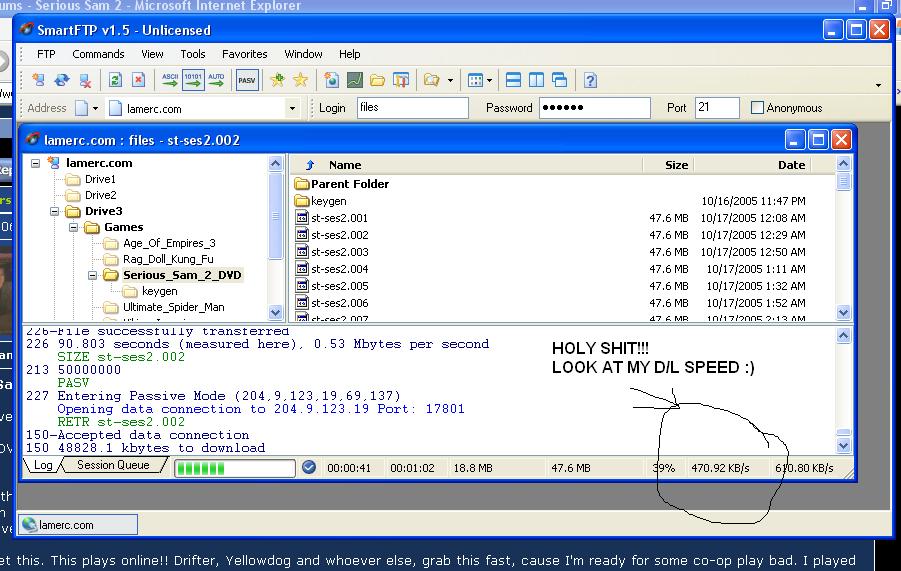Expand the lamerc.com address combo box

[x=292, y=108]
